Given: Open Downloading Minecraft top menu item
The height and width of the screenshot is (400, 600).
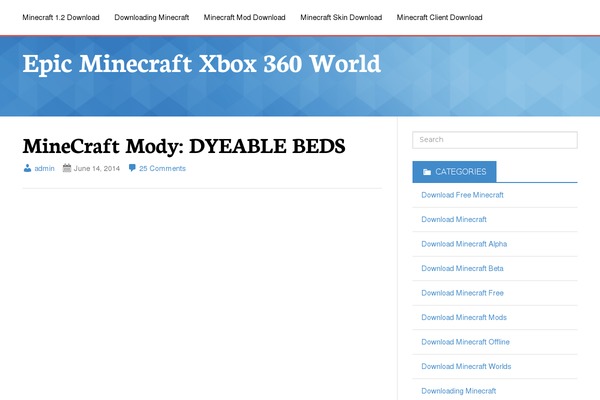Looking at the screenshot, I should tap(152, 17).
